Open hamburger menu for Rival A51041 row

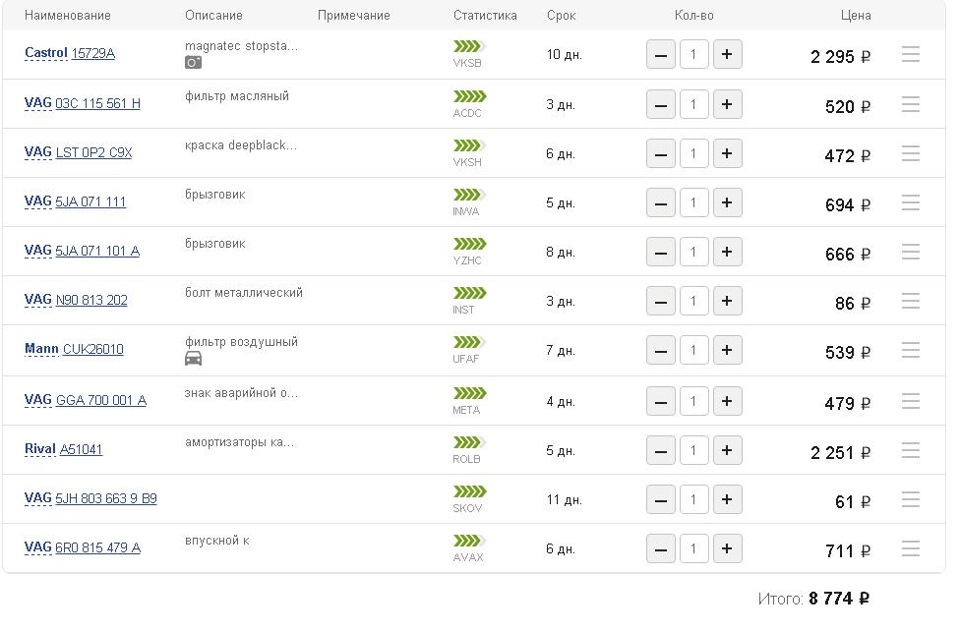[910, 451]
